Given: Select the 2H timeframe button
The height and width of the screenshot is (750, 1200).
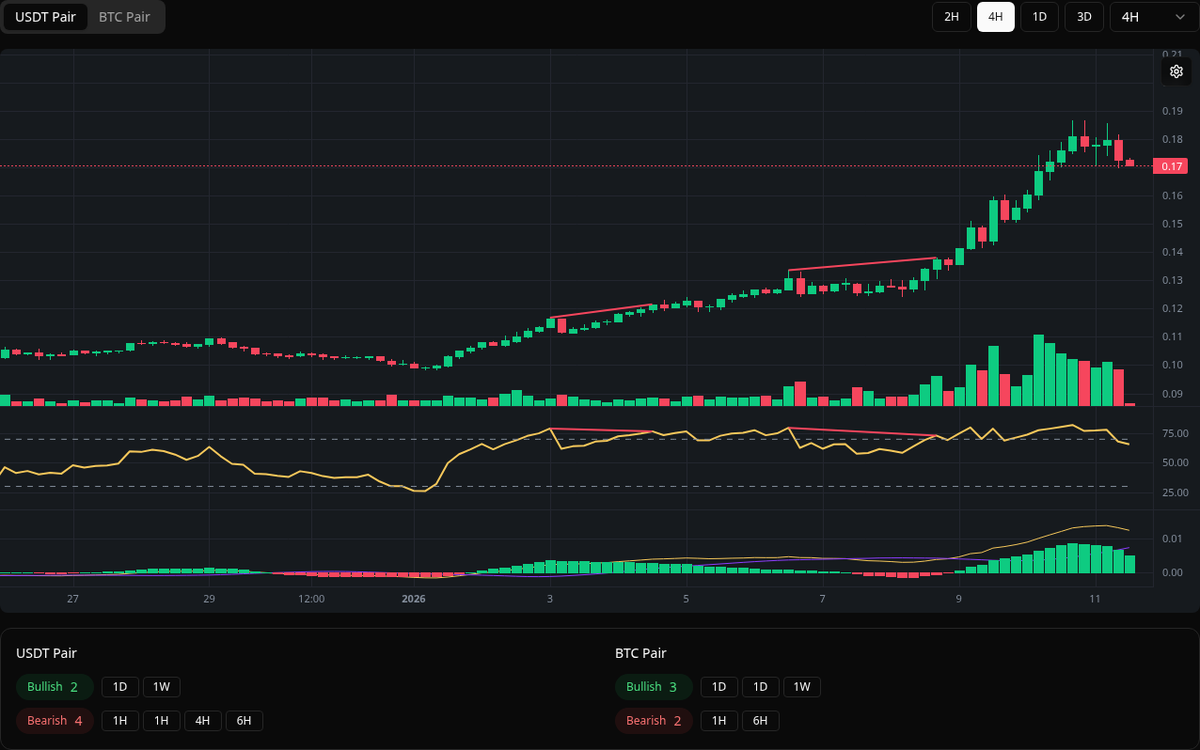Looking at the screenshot, I should coord(951,17).
